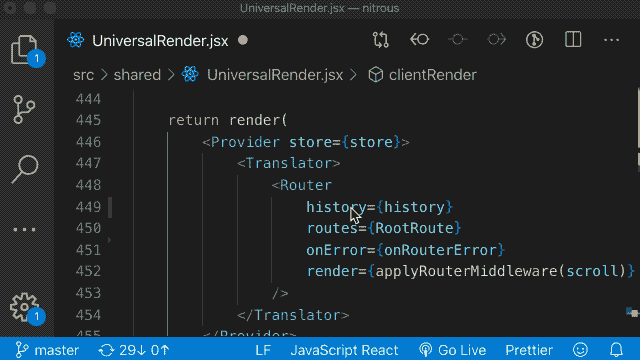
Task: Click Prettier in the status bar
Action: pos(529,350)
